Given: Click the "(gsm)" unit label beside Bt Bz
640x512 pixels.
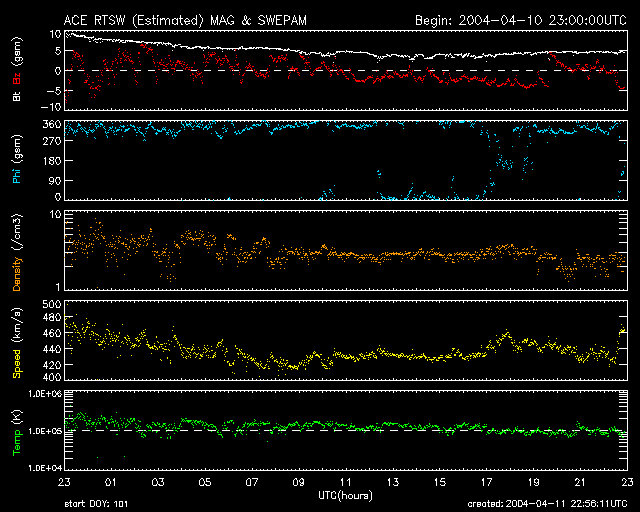Looking at the screenshot, I should (17, 52).
